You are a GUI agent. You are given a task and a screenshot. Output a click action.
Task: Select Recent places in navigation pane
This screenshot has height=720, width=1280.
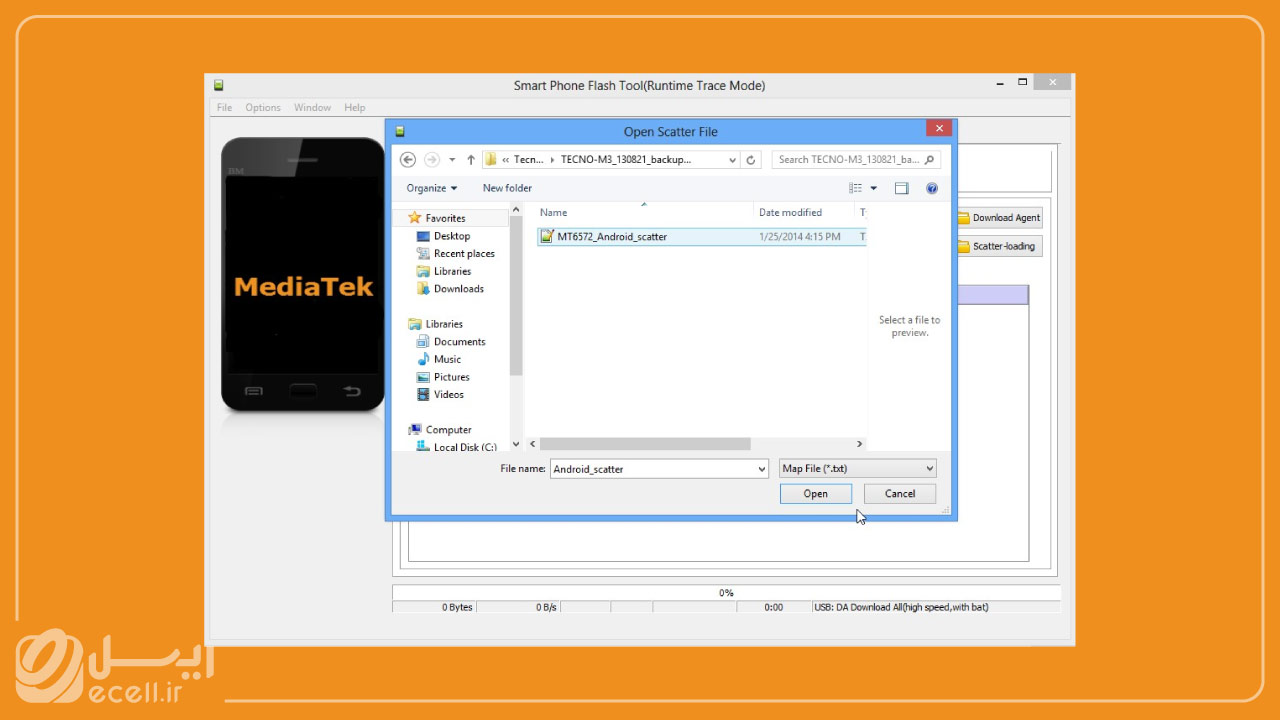[x=464, y=254]
